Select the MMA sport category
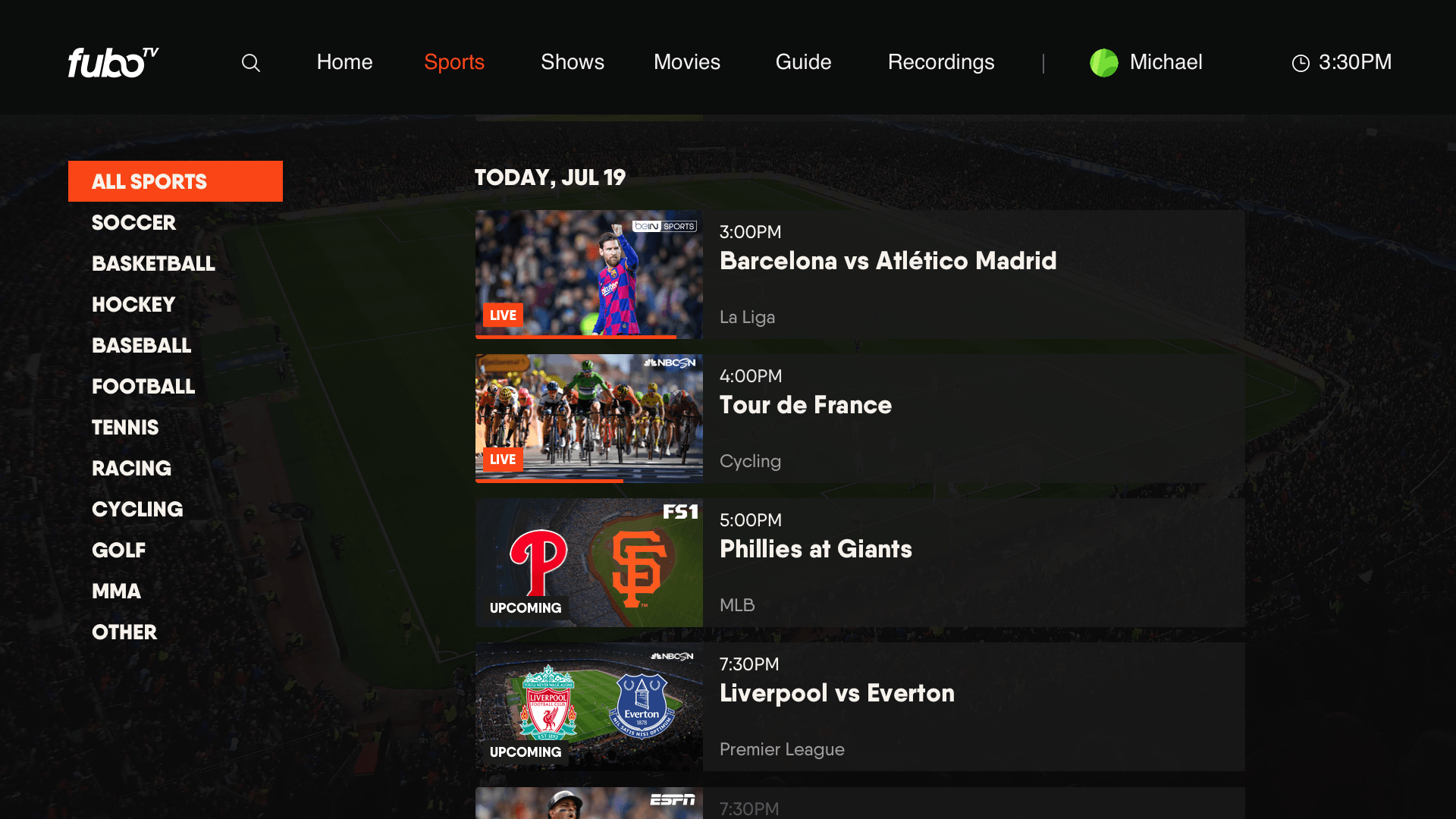This screenshot has width=1456, height=819. tap(117, 591)
